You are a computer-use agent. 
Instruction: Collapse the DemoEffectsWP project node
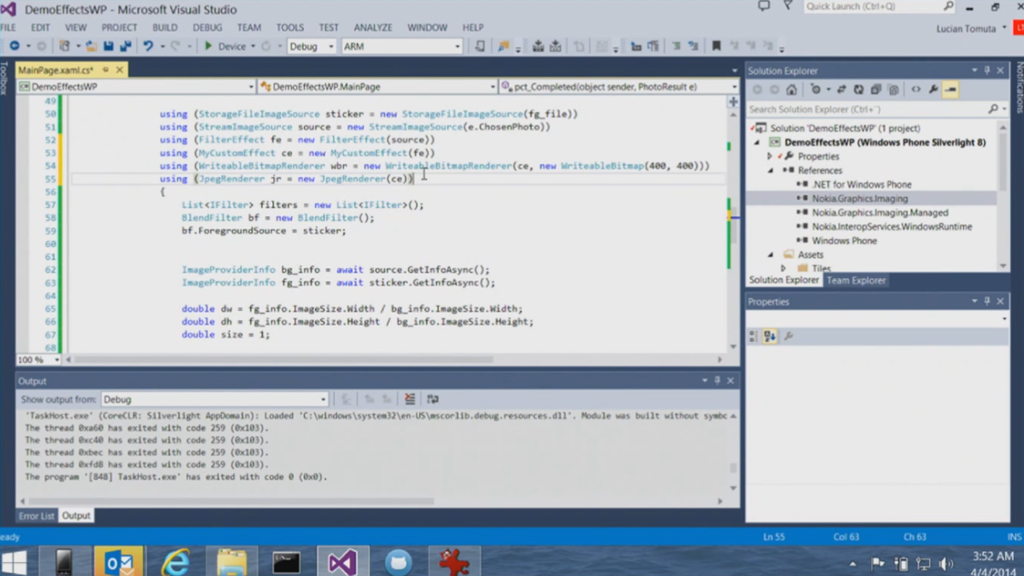point(758,142)
